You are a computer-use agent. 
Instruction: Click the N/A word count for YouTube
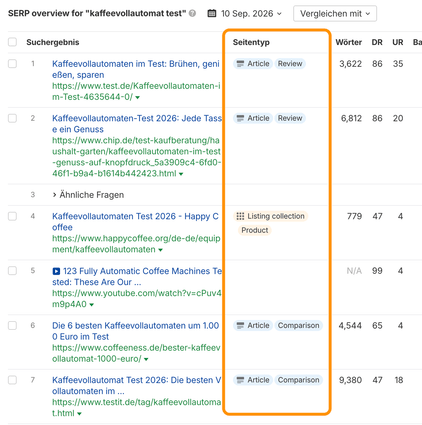[x=354, y=271]
